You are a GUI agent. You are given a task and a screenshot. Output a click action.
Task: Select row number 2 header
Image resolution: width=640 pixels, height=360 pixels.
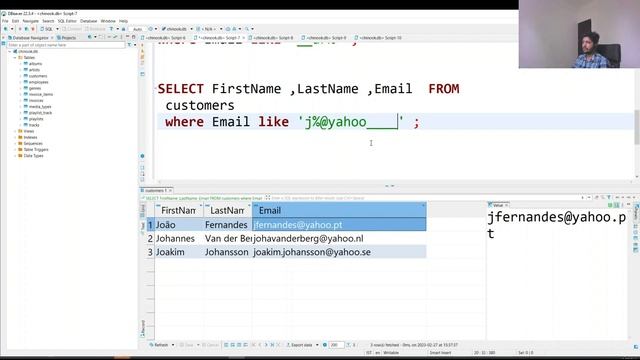(x=150, y=238)
